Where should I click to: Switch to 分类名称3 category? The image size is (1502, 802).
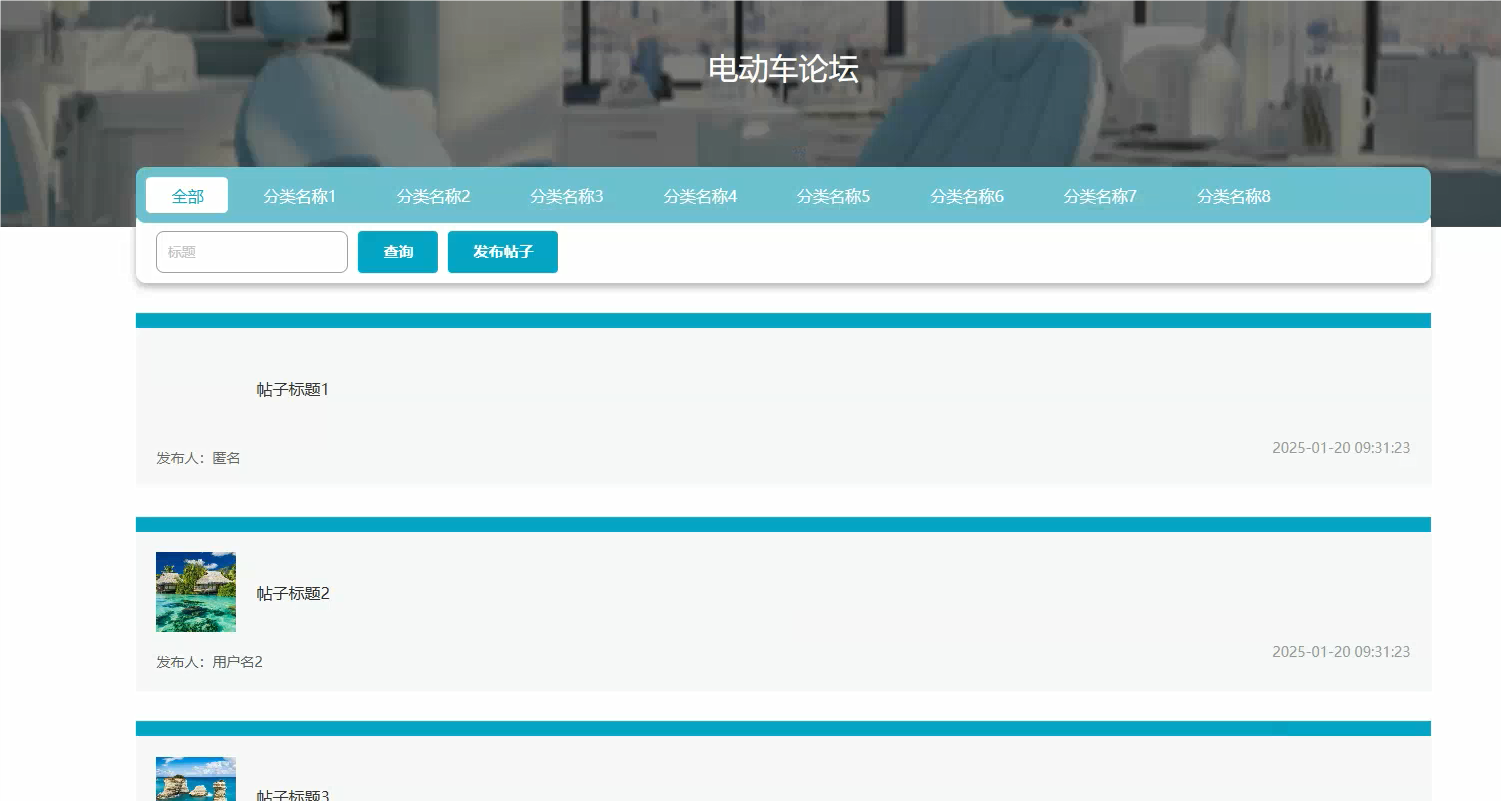(566, 196)
